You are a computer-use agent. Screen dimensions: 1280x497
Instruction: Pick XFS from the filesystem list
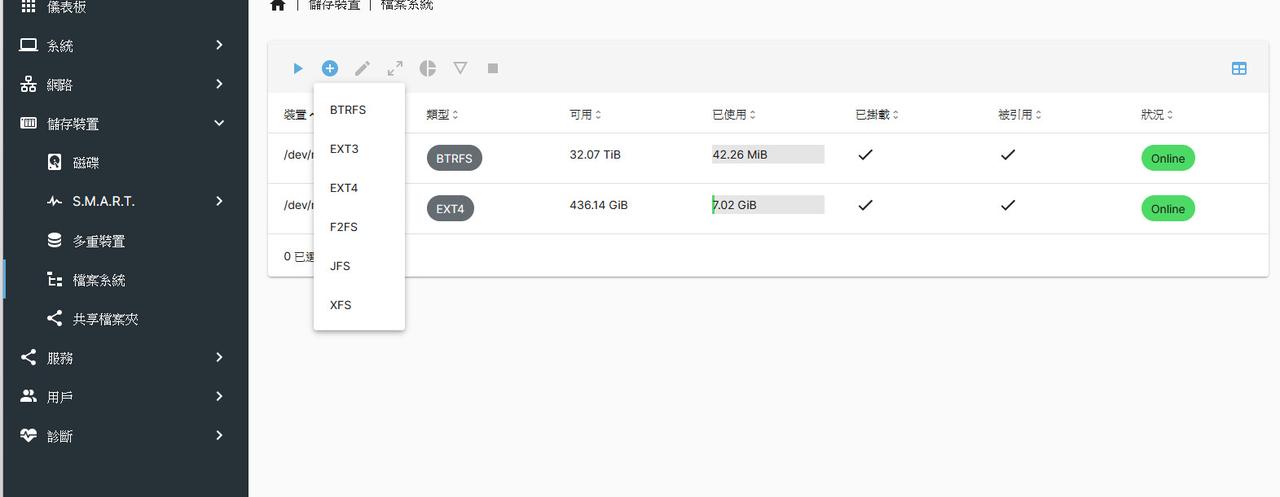tap(341, 305)
